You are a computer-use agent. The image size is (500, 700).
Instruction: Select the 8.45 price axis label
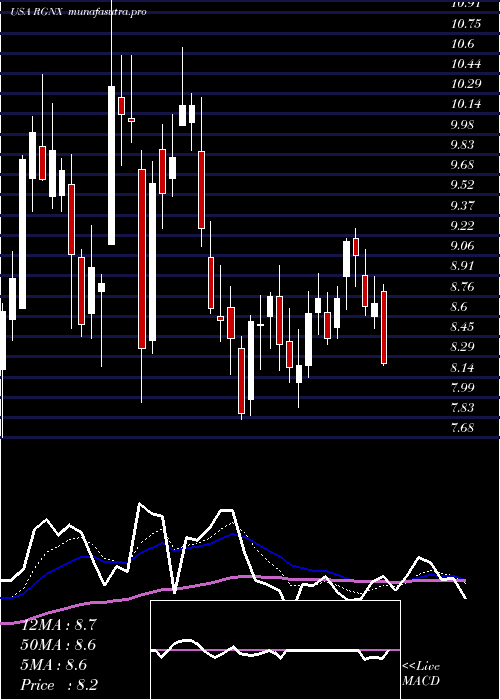click(x=462, y=327)
